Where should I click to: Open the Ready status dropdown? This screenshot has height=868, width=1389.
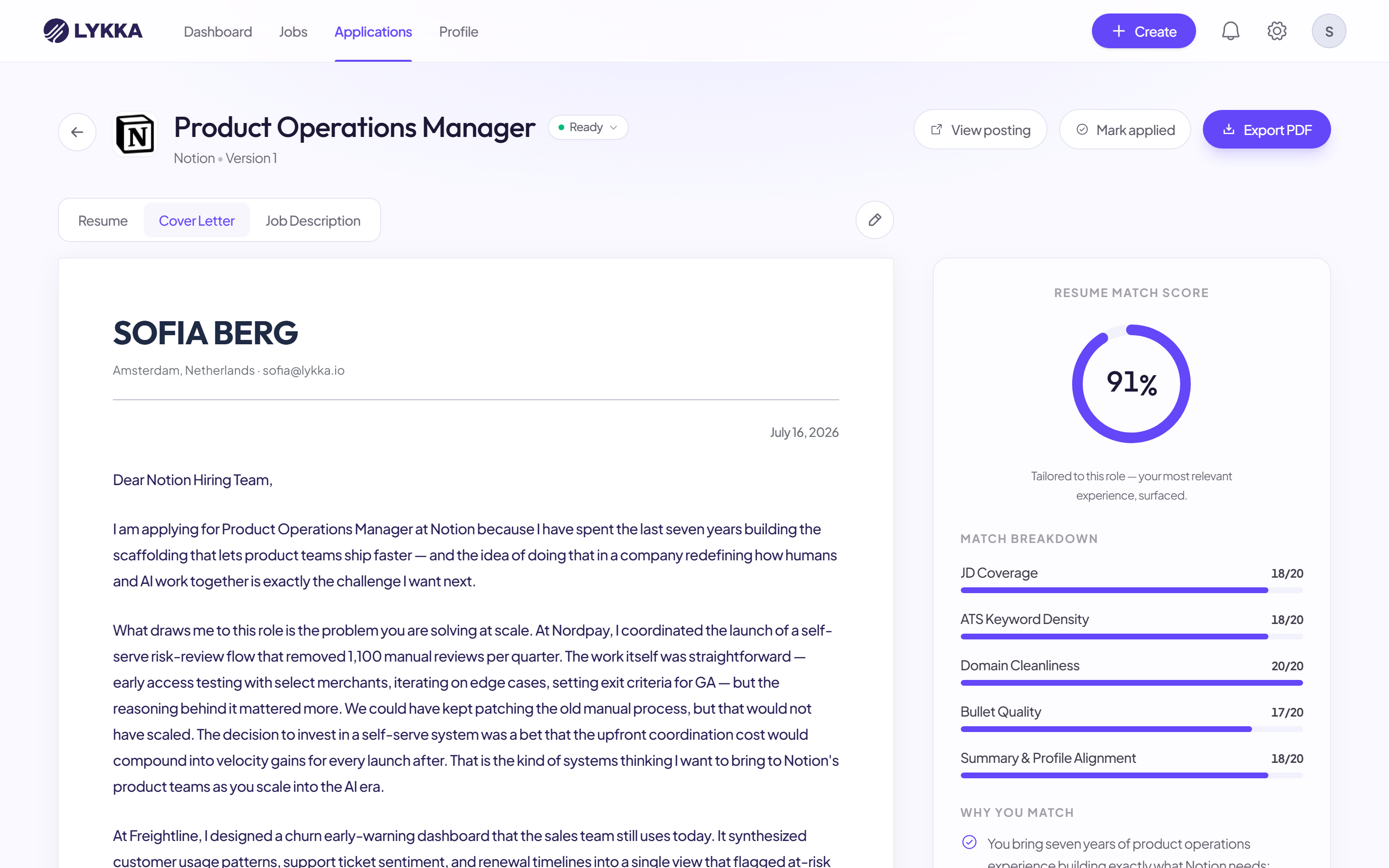coord(588,127)
